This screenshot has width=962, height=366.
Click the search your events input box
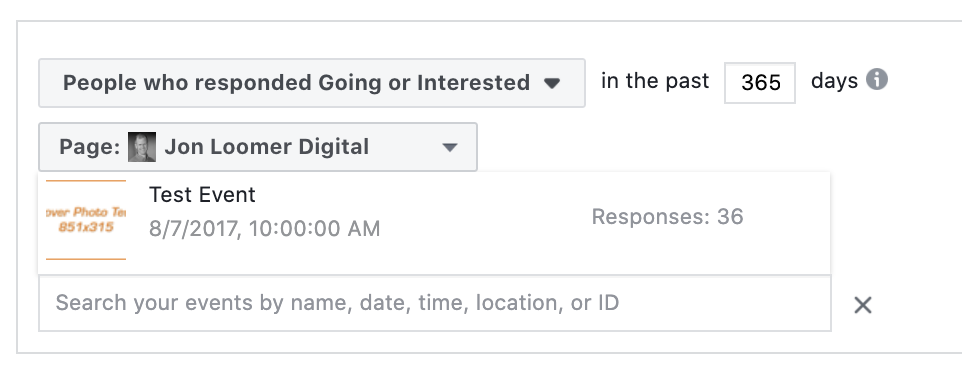point(435,303)
